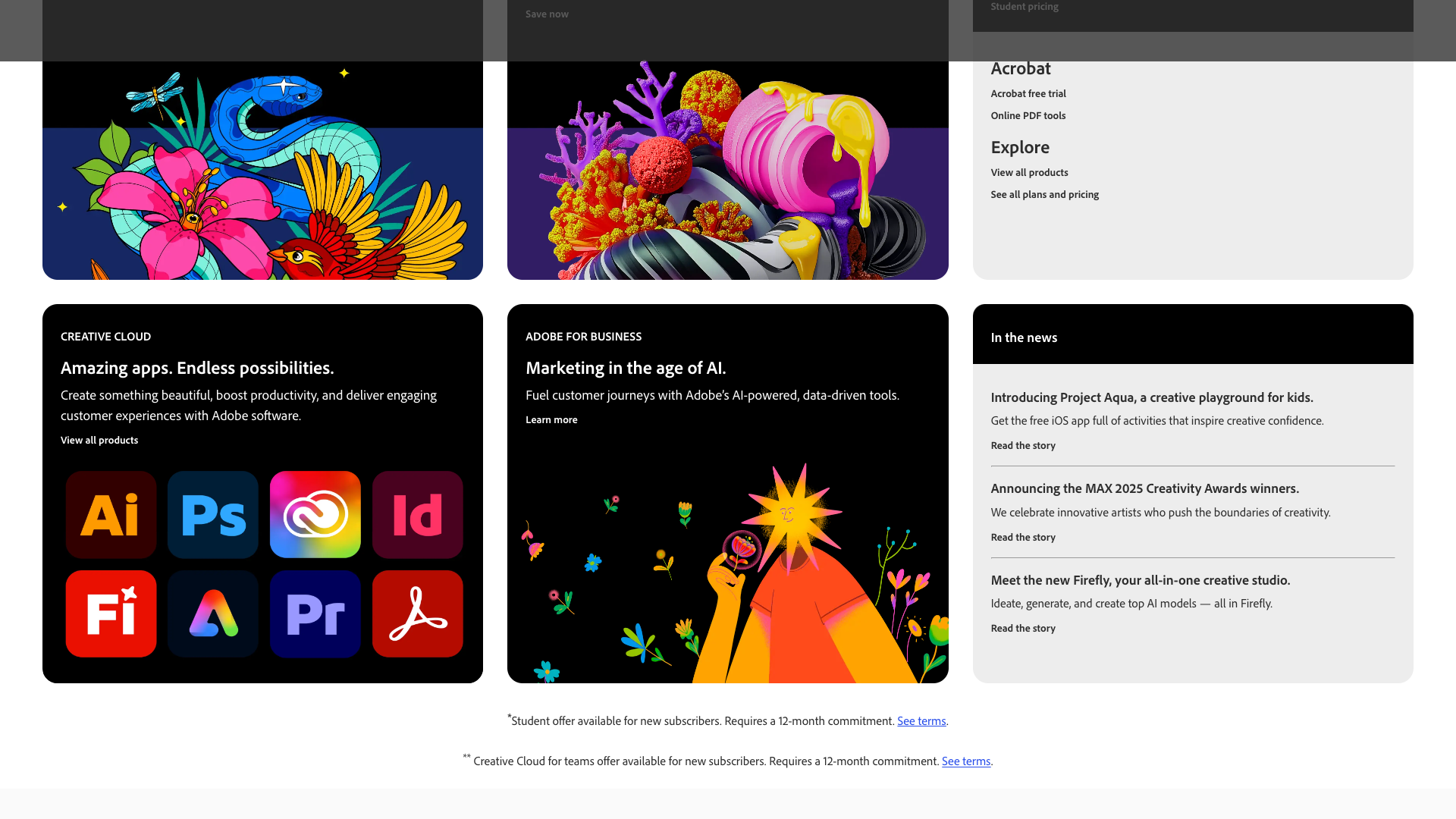Open Learn more under Adobe for Business
Viewport: 1456px width, 819px height.
coord(551,419)
